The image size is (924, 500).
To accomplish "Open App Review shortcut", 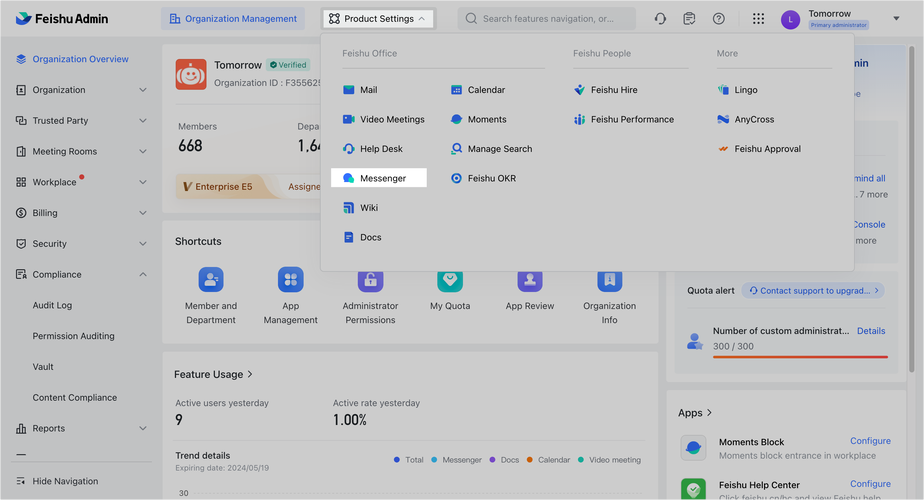I will 530,291.
